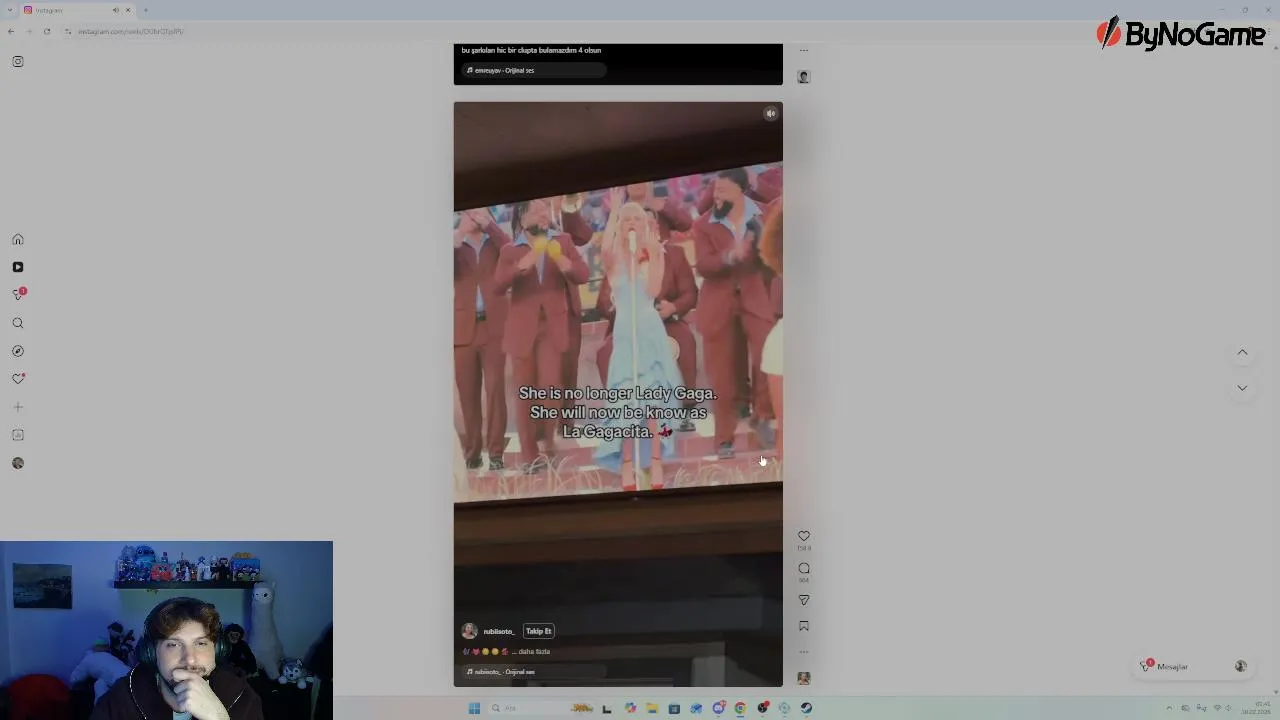Open profile avatar in left sidebar
Viewport: 1280px width, 720px height.
coord(18,463)
